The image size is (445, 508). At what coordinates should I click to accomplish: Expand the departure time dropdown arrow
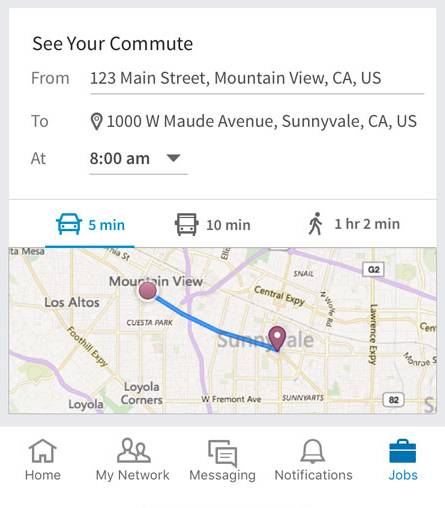point(173,157)
